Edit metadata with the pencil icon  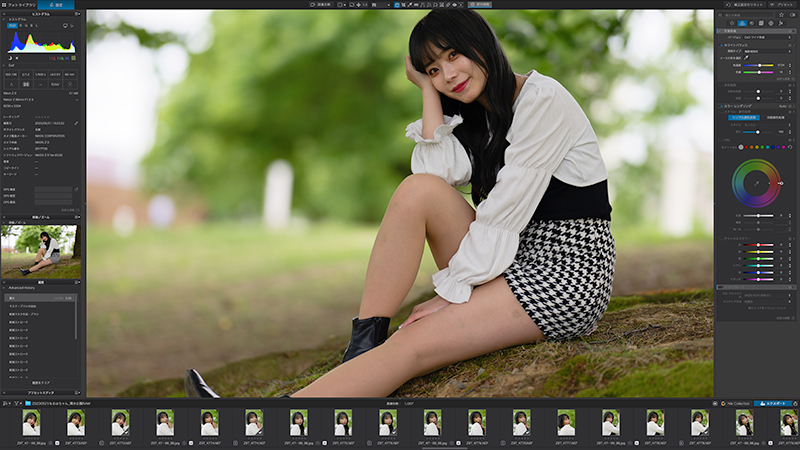tap(76, 123)
